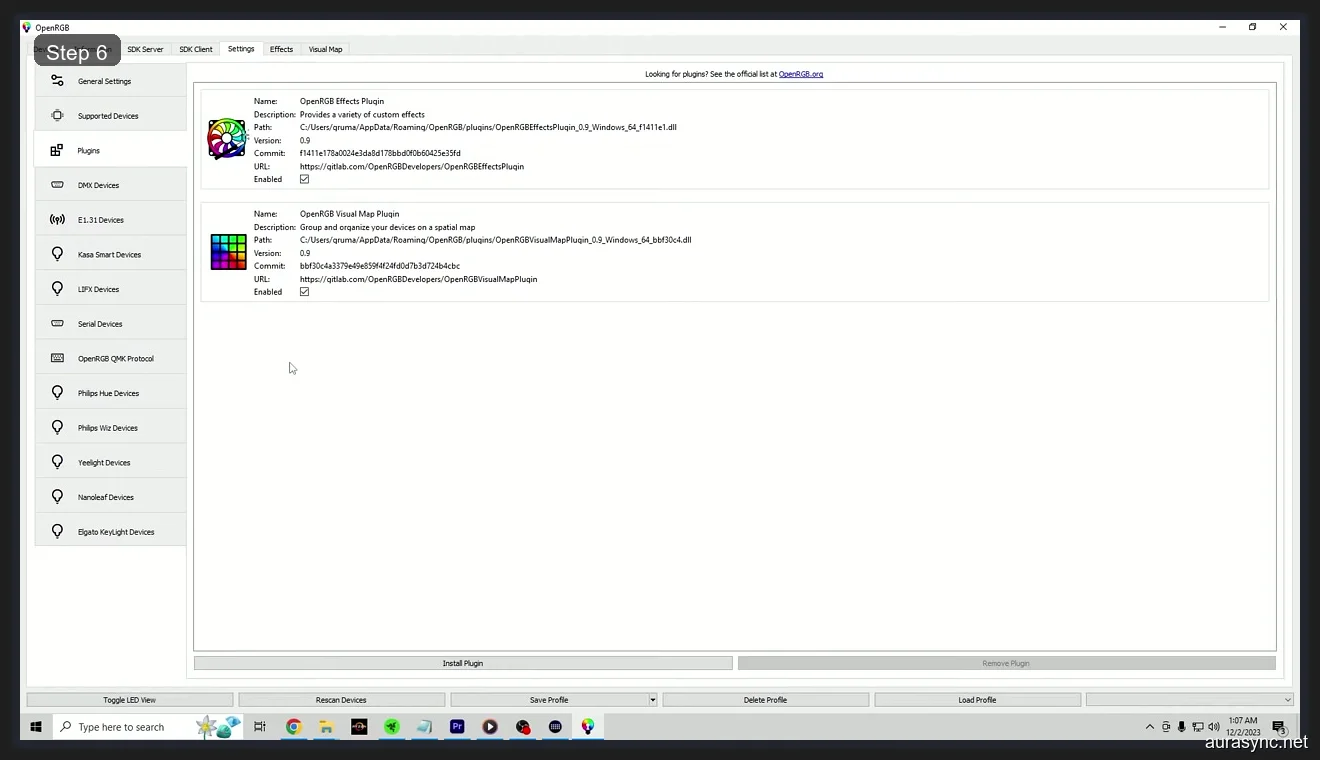Expand hidden icons in the system tray
This screenshot has width=1320, height=760.
[1149, 727]
